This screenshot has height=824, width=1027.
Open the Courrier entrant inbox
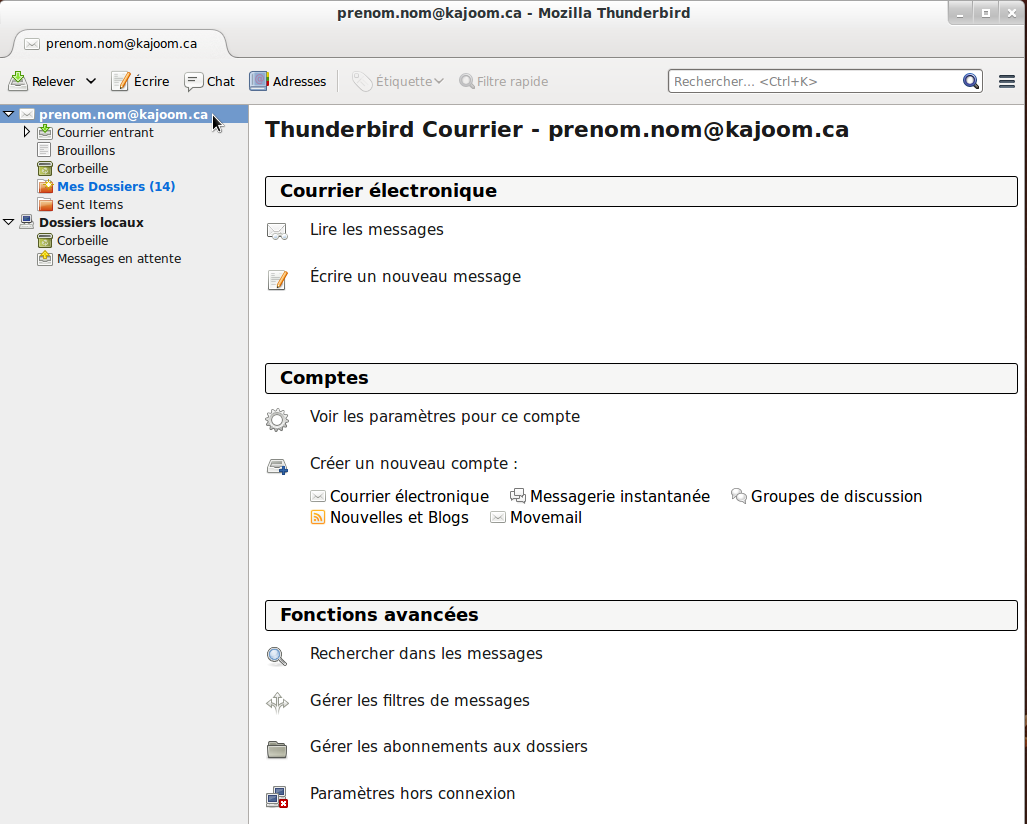click(105, 132)
